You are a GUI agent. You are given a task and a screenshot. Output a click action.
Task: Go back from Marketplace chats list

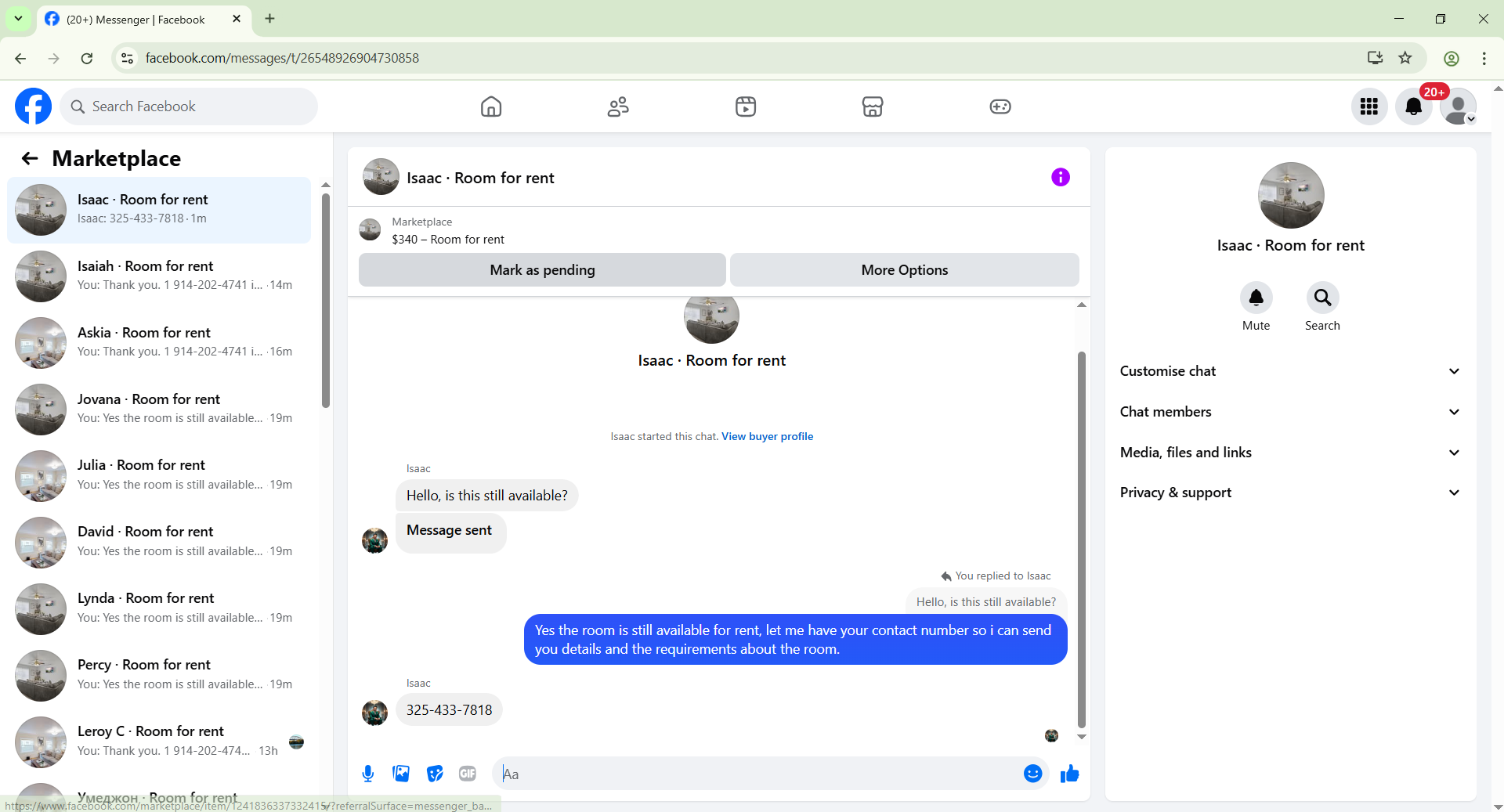(30, 159)
